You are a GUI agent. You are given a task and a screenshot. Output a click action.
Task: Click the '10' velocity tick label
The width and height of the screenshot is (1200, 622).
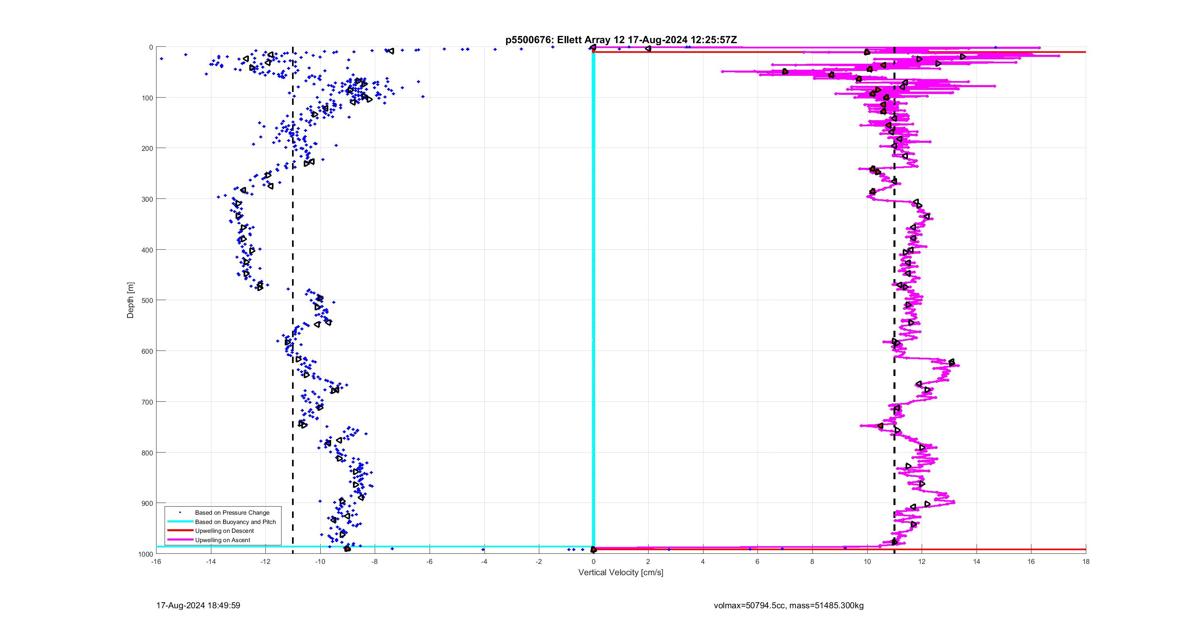(867, 561)
